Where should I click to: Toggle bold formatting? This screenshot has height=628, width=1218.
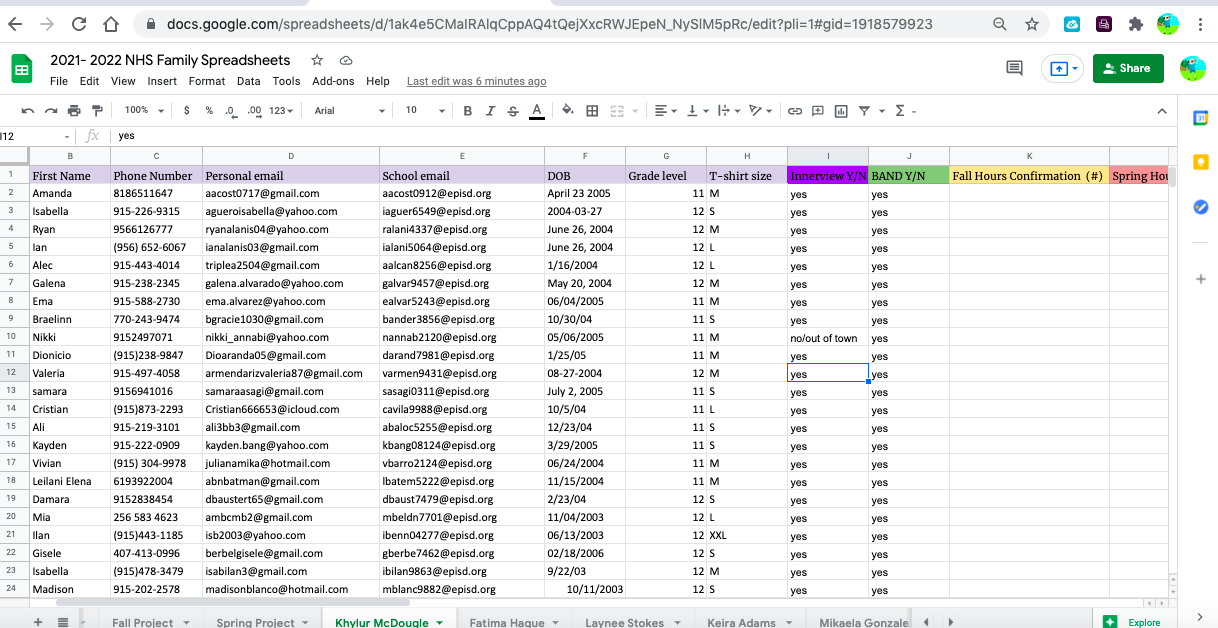(x=467, y=111)
